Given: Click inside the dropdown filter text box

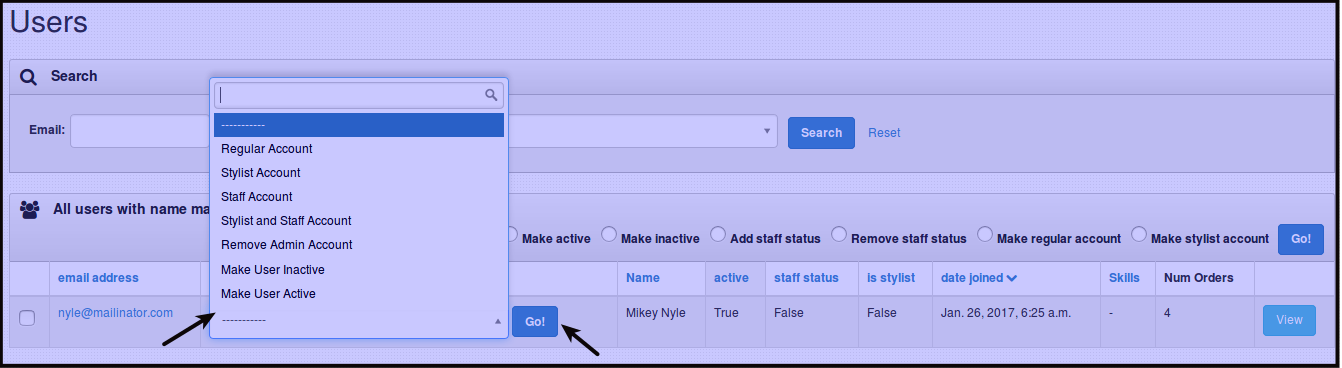Looking at the screenshot, I should [x=358, y=95].
